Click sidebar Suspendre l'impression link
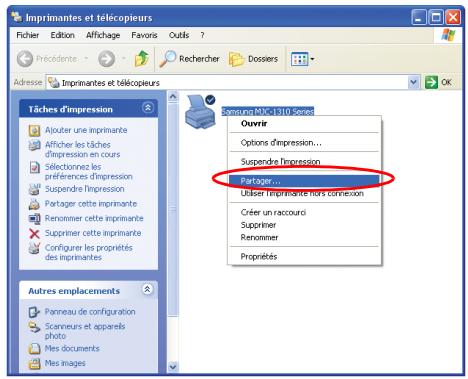 (85, 189)
